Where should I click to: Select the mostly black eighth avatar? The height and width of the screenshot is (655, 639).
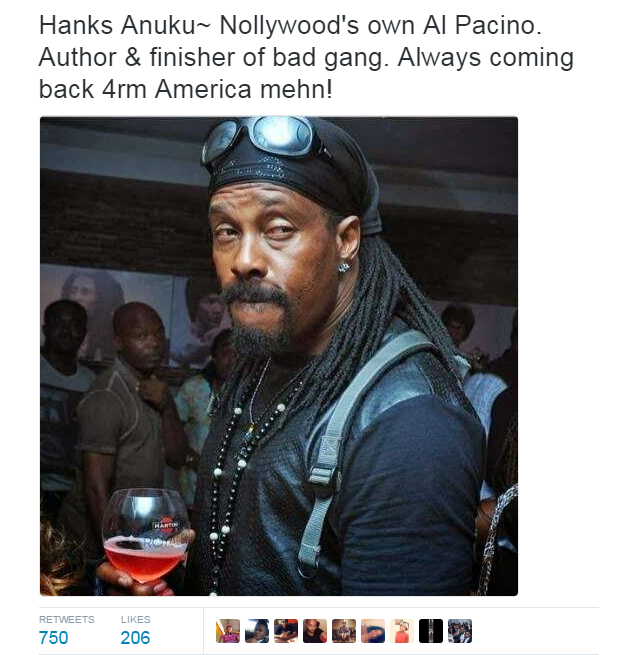pos(431,631)
